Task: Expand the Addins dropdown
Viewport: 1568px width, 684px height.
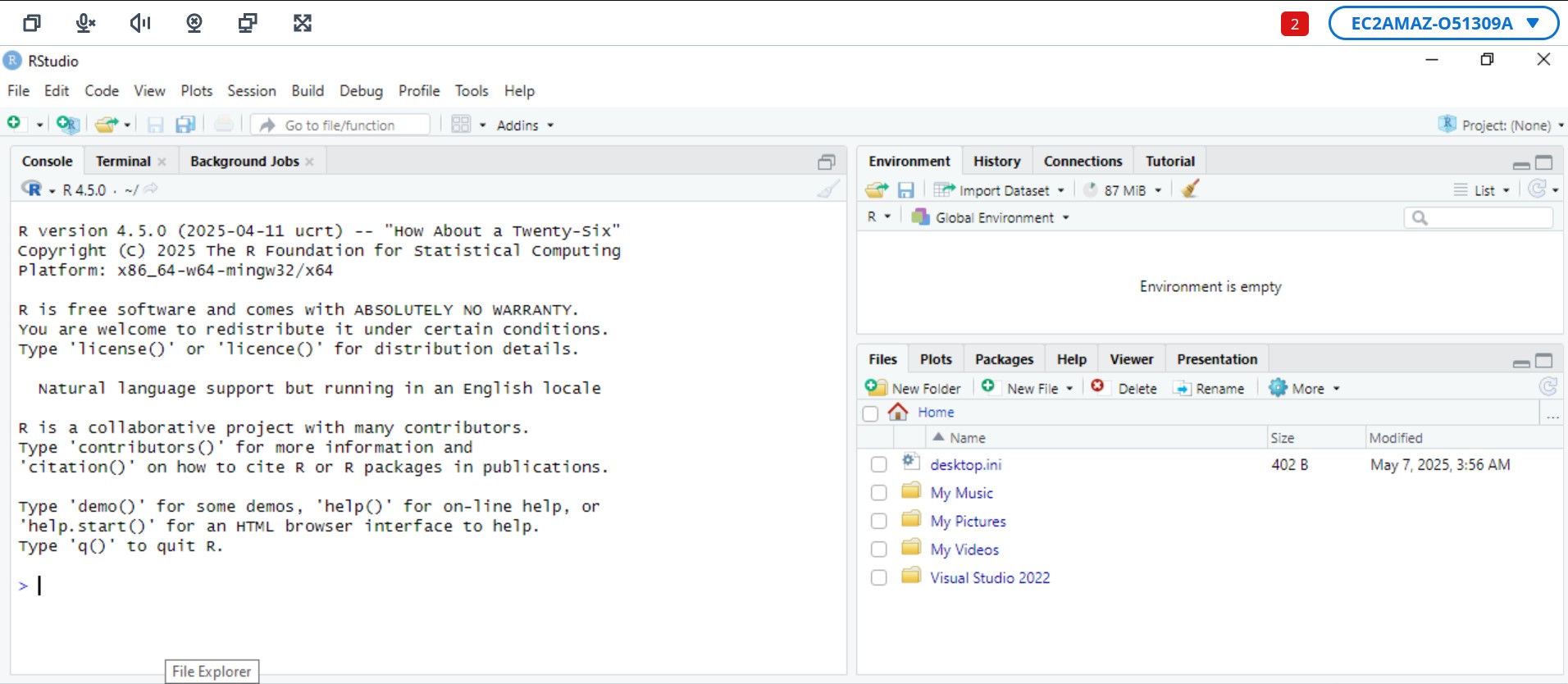Action: (x=525, y=125)
